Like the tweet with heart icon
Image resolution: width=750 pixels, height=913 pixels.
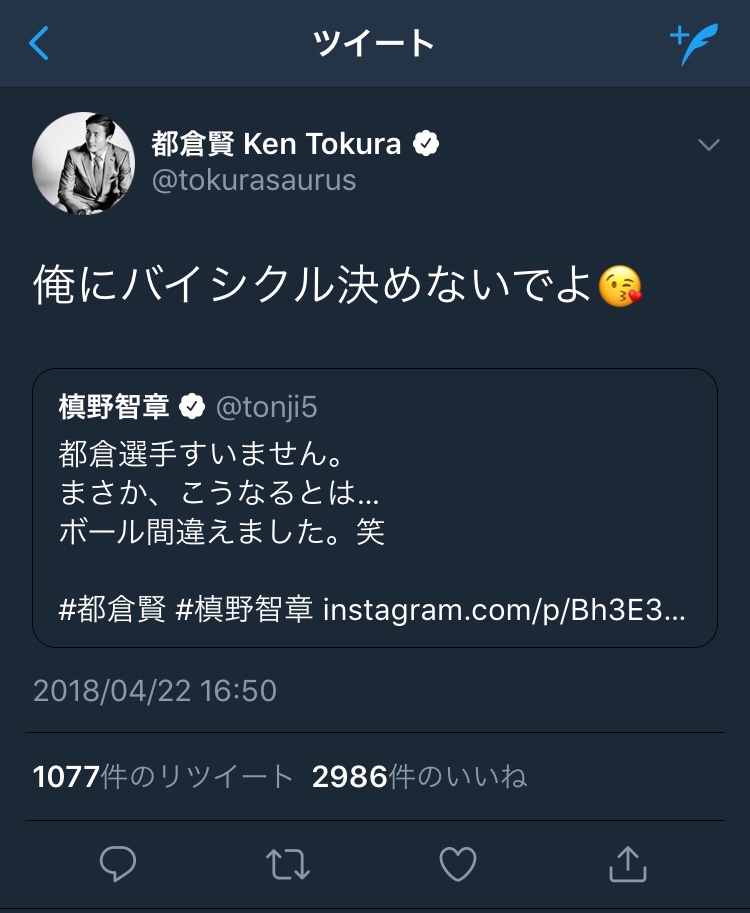tap(458, 864)
